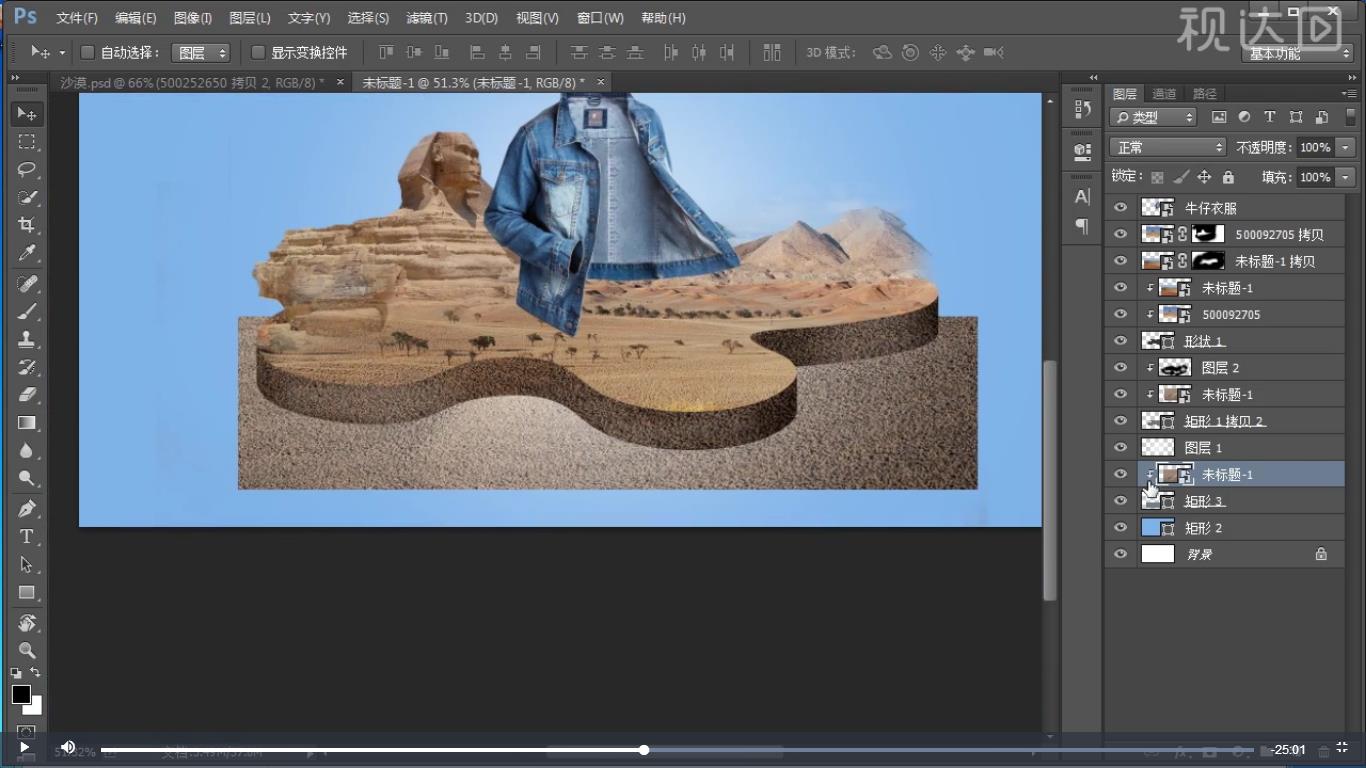Enable the 显示变换控件 checkbox

pyautogui.click(x=258, y=52)
